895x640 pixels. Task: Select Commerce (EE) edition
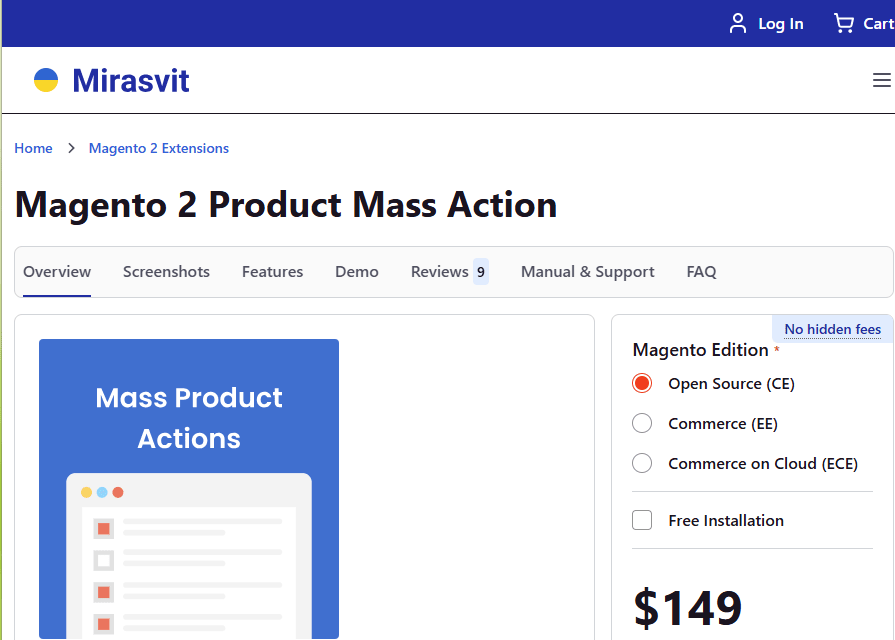pyautogui.click(x=642, y=423)
